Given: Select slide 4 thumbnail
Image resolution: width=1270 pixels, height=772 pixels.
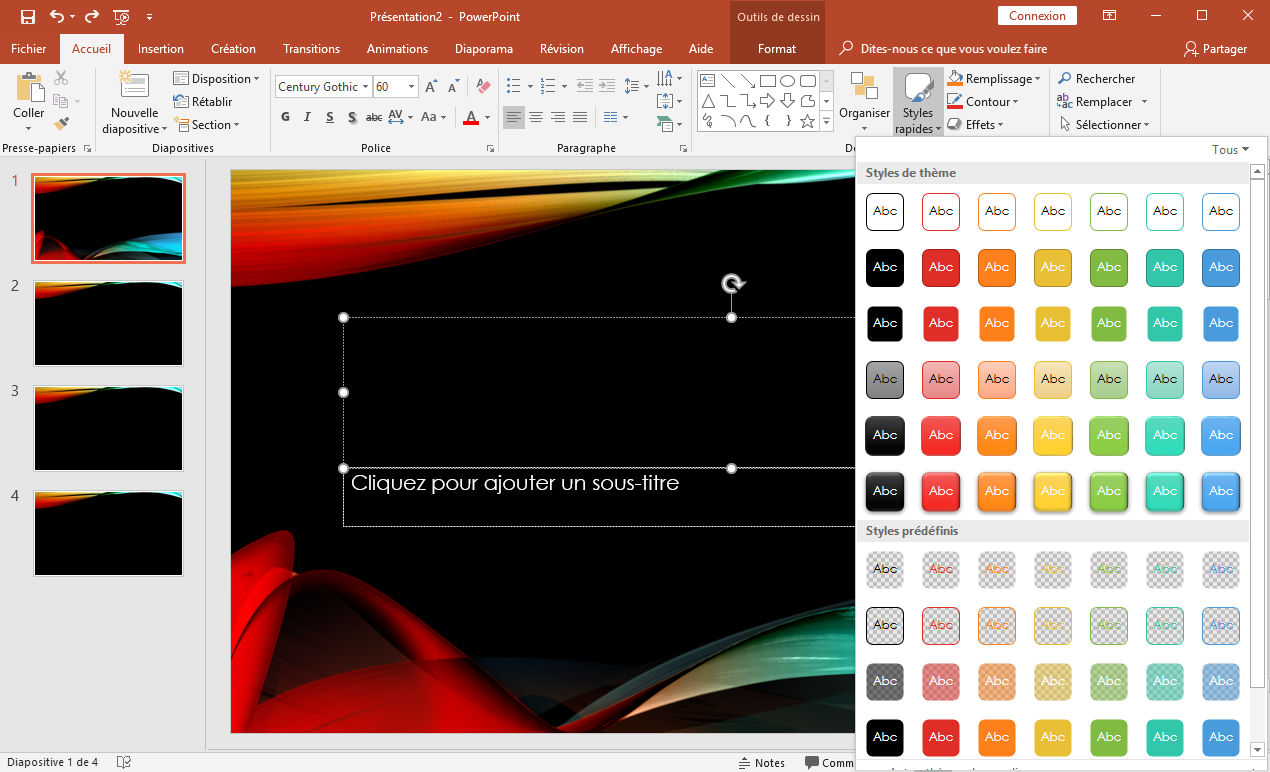Looking at the screenshot, I should [108, 533].
